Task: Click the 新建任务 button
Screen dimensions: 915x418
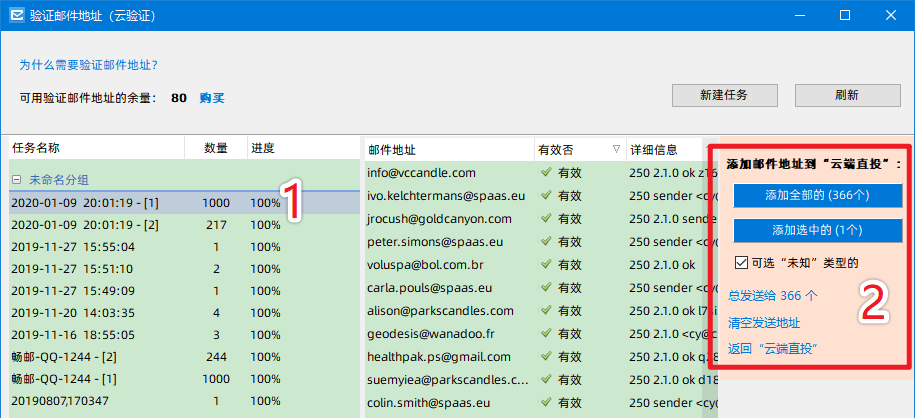Action: pos(725,95)
